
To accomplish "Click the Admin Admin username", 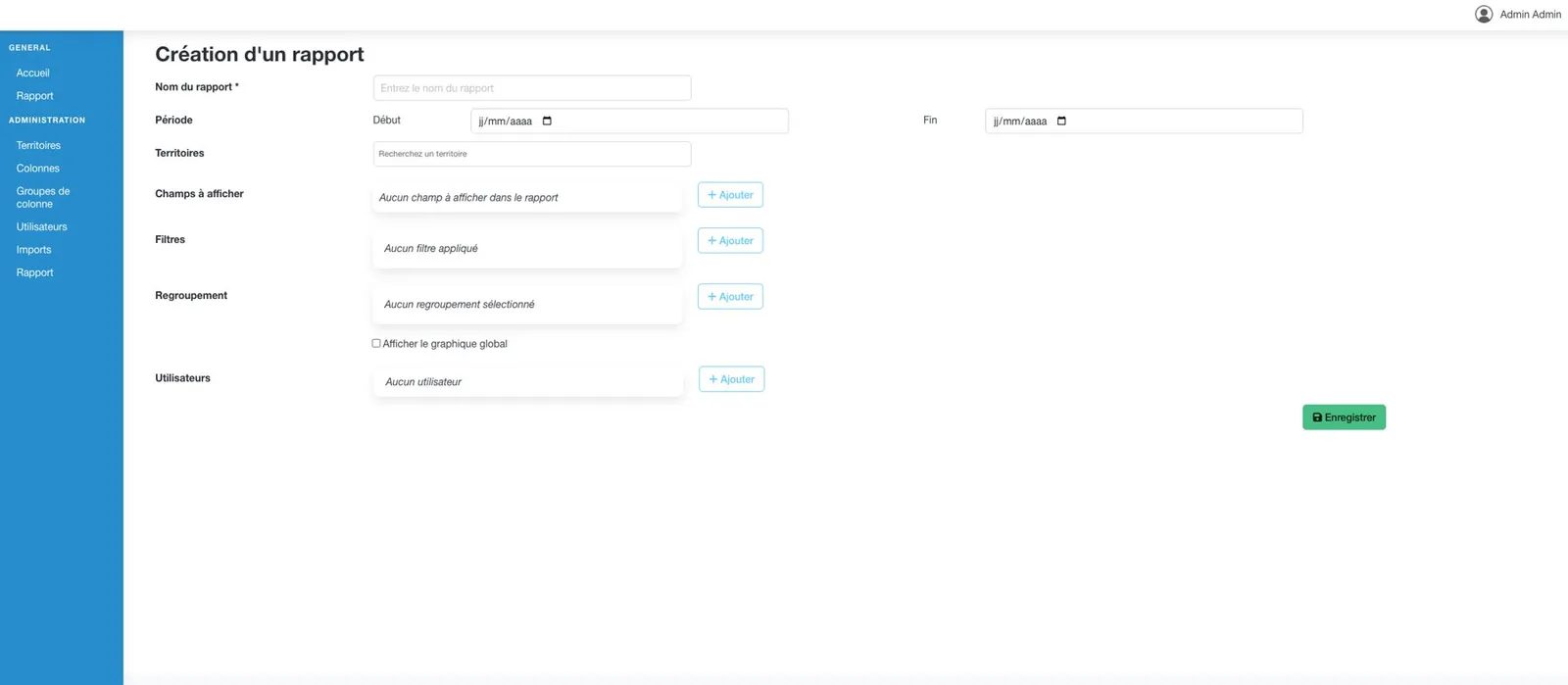I will coord(1530,14).
